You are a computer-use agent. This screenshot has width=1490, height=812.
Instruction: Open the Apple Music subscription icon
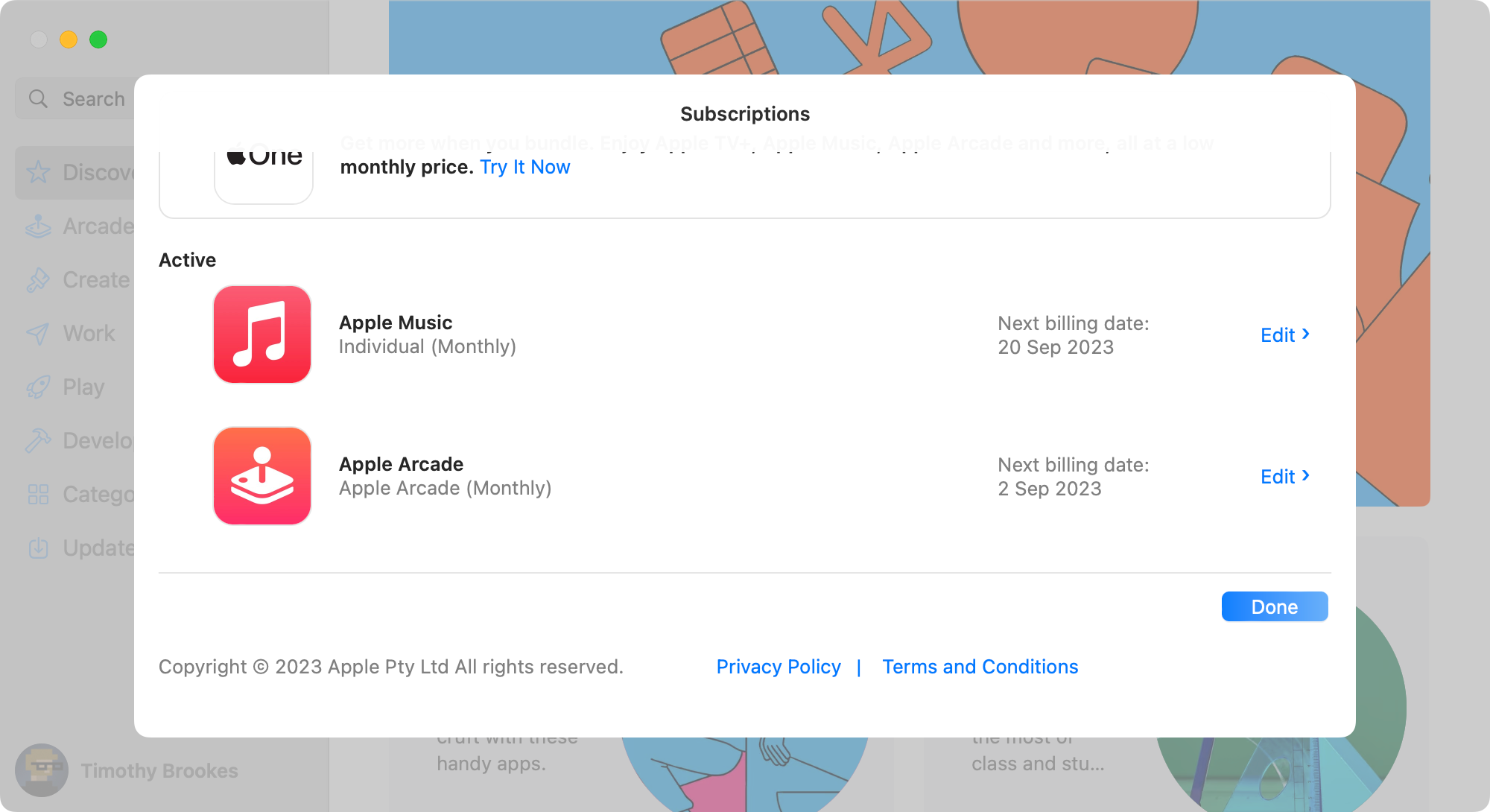(262, 334)
